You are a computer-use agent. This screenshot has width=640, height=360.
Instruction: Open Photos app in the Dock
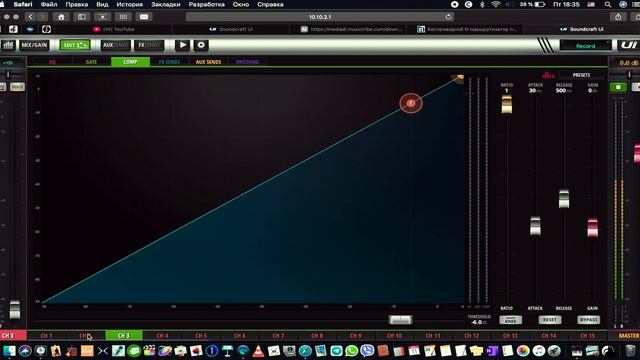point(523,351)
